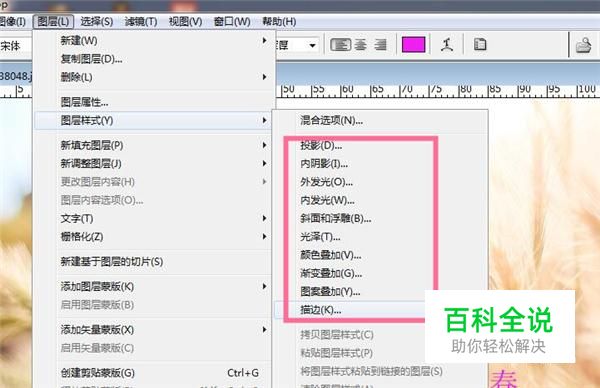This screenshot has height=388, width=600.
Task: Open the warped text icon
Action: (447, 45)
